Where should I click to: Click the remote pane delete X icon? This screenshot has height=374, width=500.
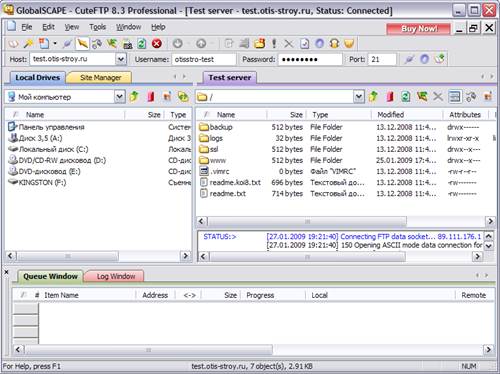coord(438,97)
